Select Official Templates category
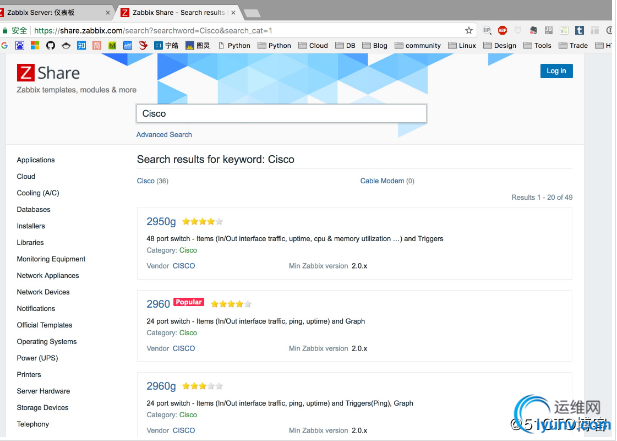 tap(44, 325)
